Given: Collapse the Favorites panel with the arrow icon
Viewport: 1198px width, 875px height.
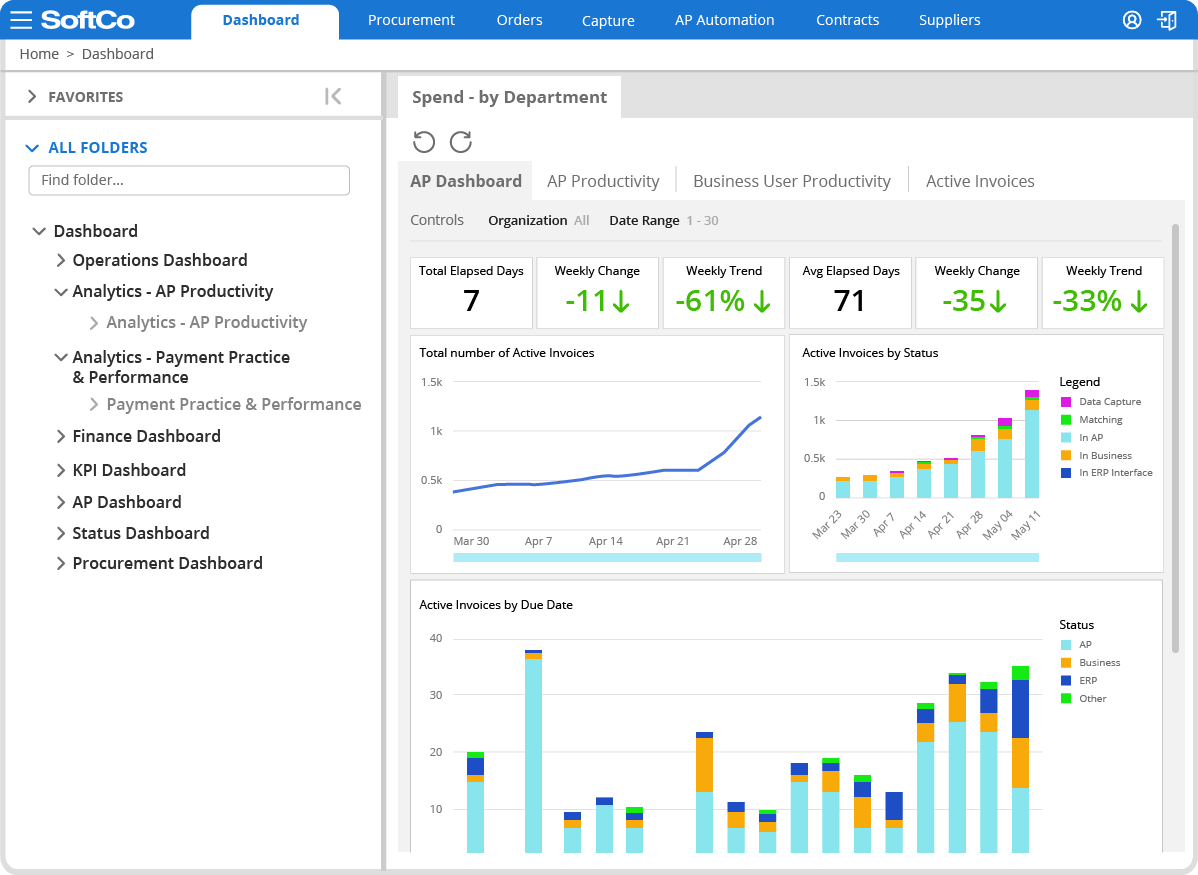Looking at the screenshot, I should [x=331, y=95].
